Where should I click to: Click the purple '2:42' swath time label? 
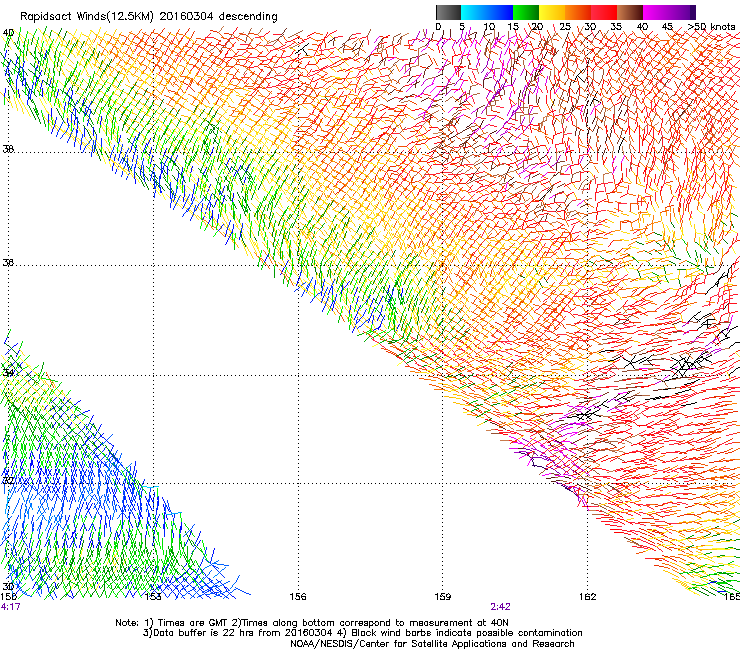tap(500, 607)
